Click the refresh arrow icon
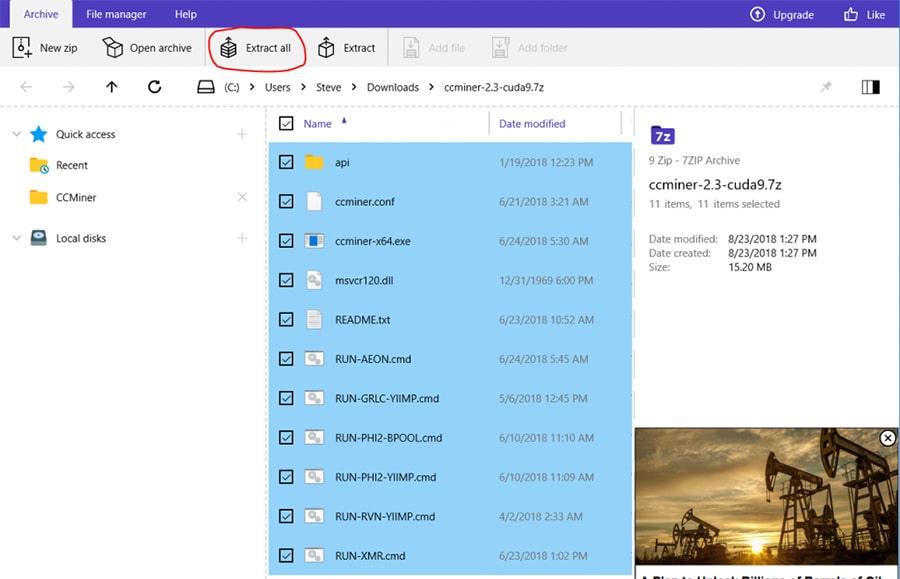This screenshot has height=579, width=900. [154, 87]
